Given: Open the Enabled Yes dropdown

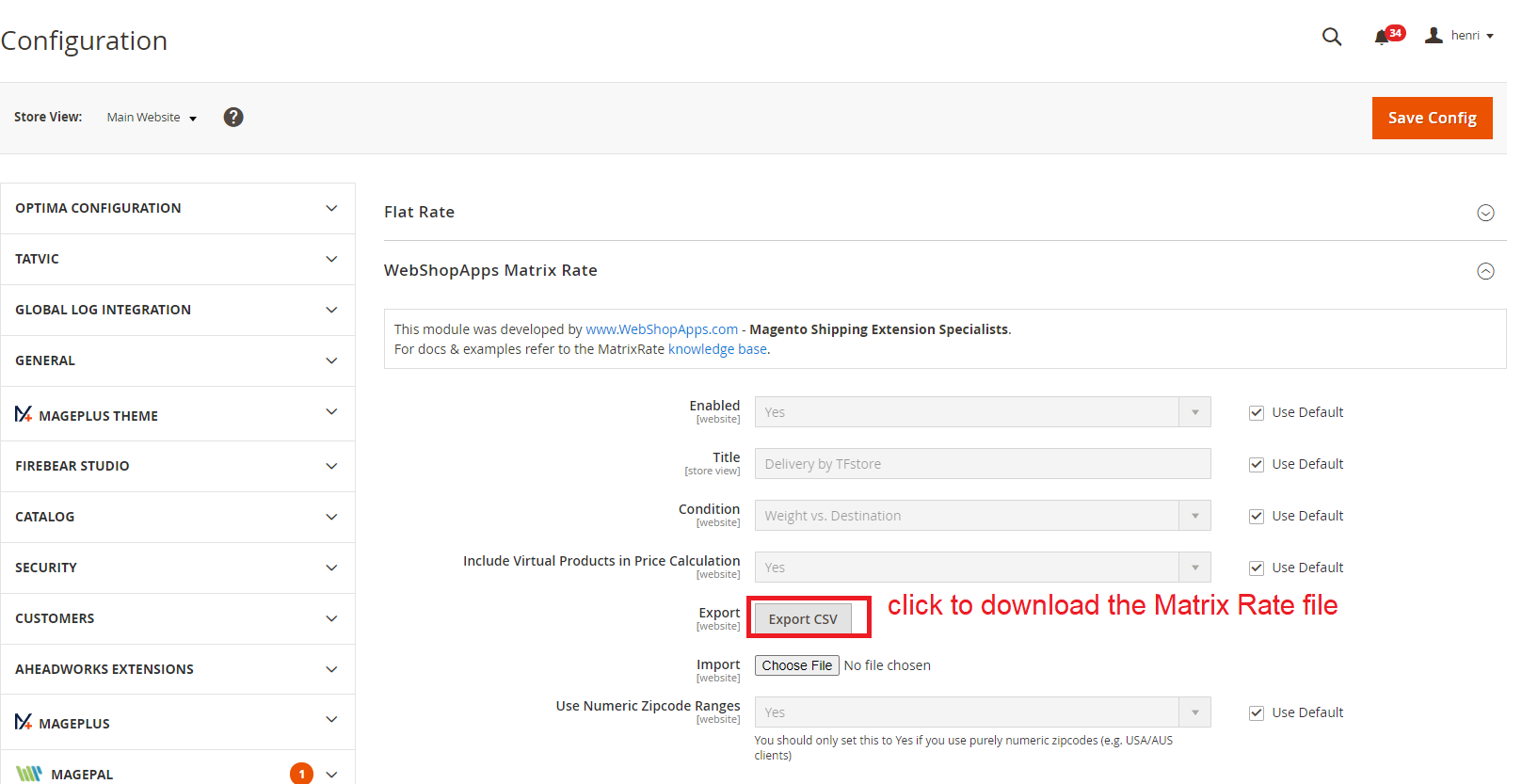Looking at the screenshot, I should 983,412.
